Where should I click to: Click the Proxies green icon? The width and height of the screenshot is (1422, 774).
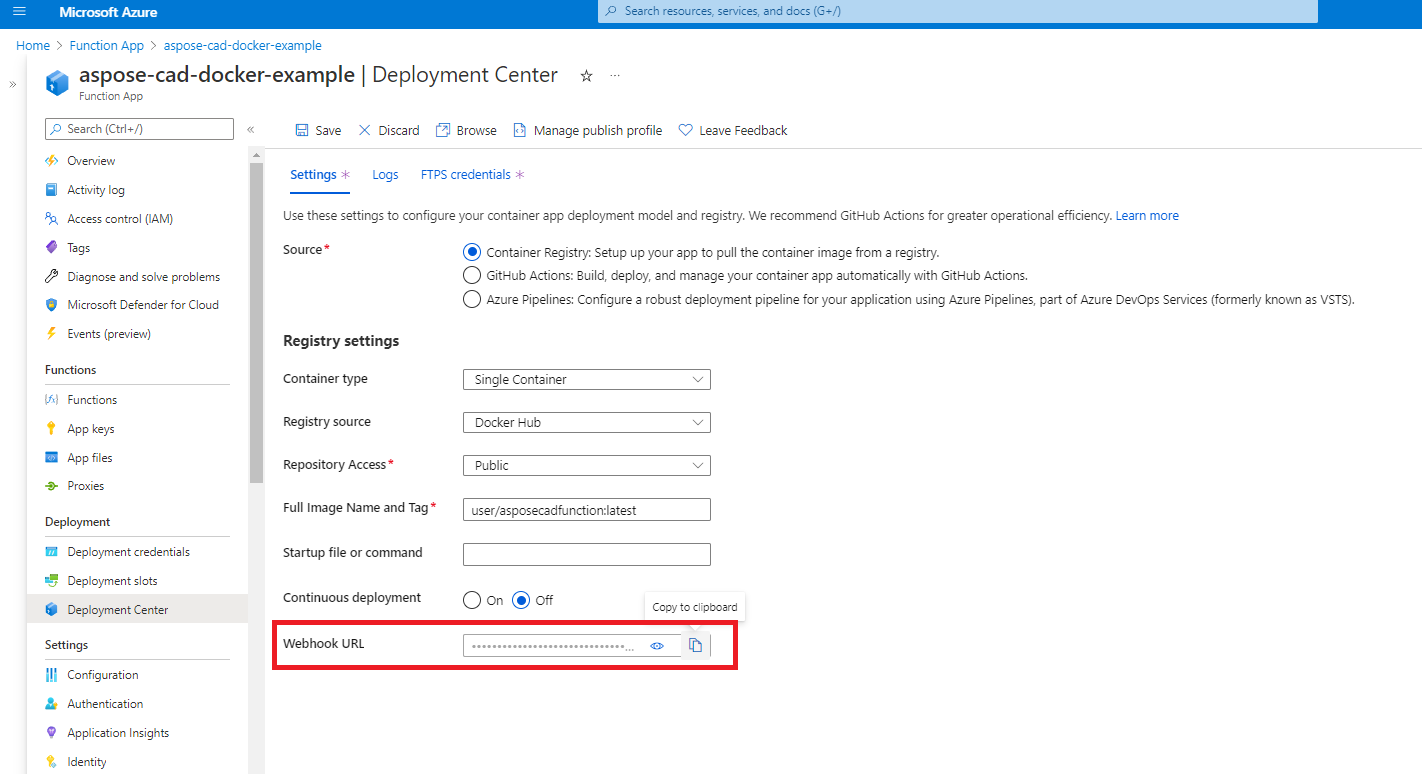(52, 486)
